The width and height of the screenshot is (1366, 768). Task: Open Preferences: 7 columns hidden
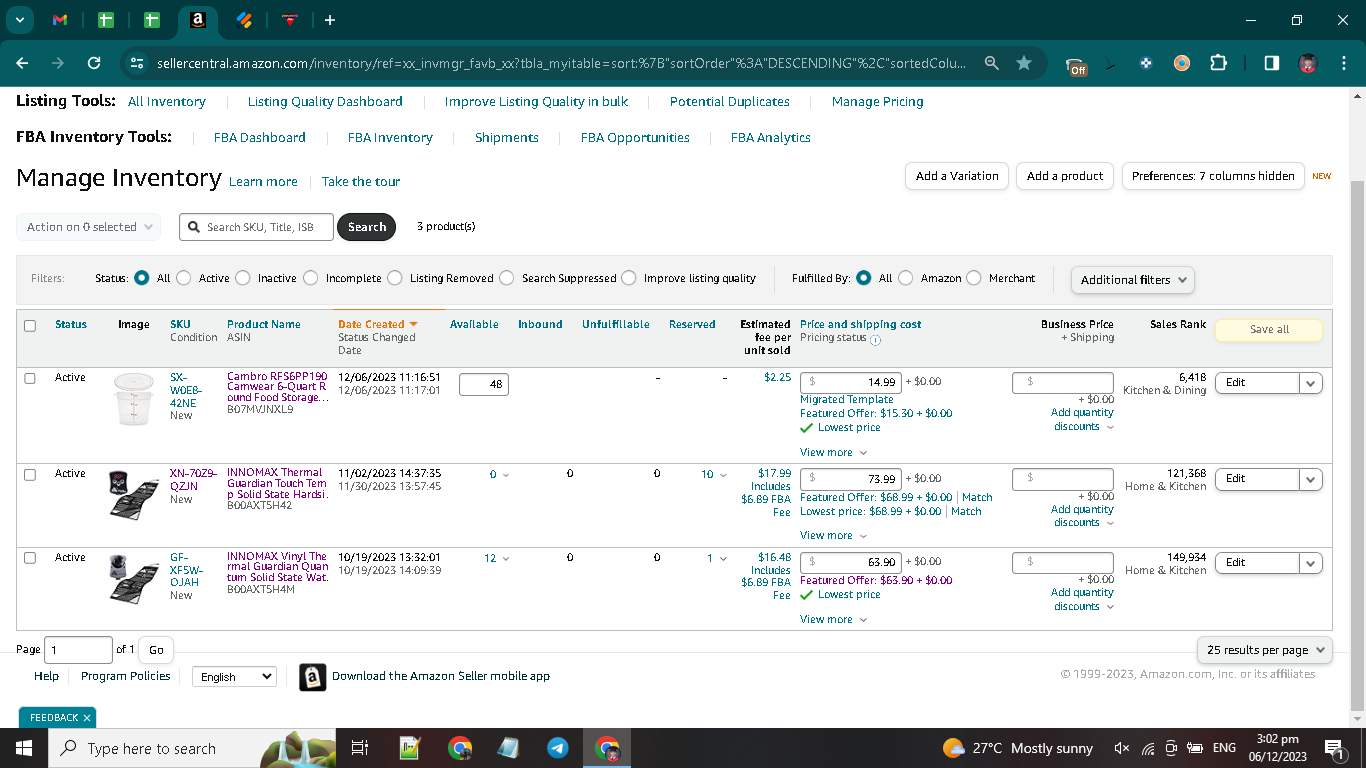1213,176
